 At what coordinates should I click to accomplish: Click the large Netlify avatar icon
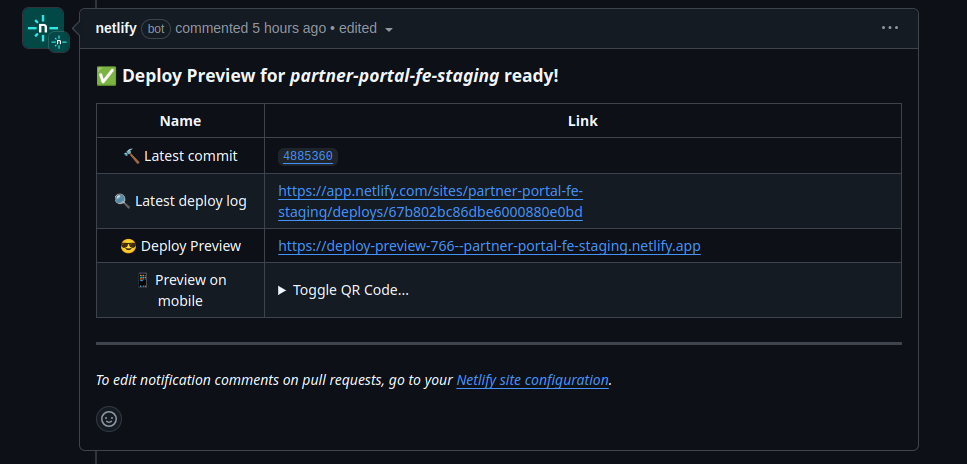coord(42,27)
